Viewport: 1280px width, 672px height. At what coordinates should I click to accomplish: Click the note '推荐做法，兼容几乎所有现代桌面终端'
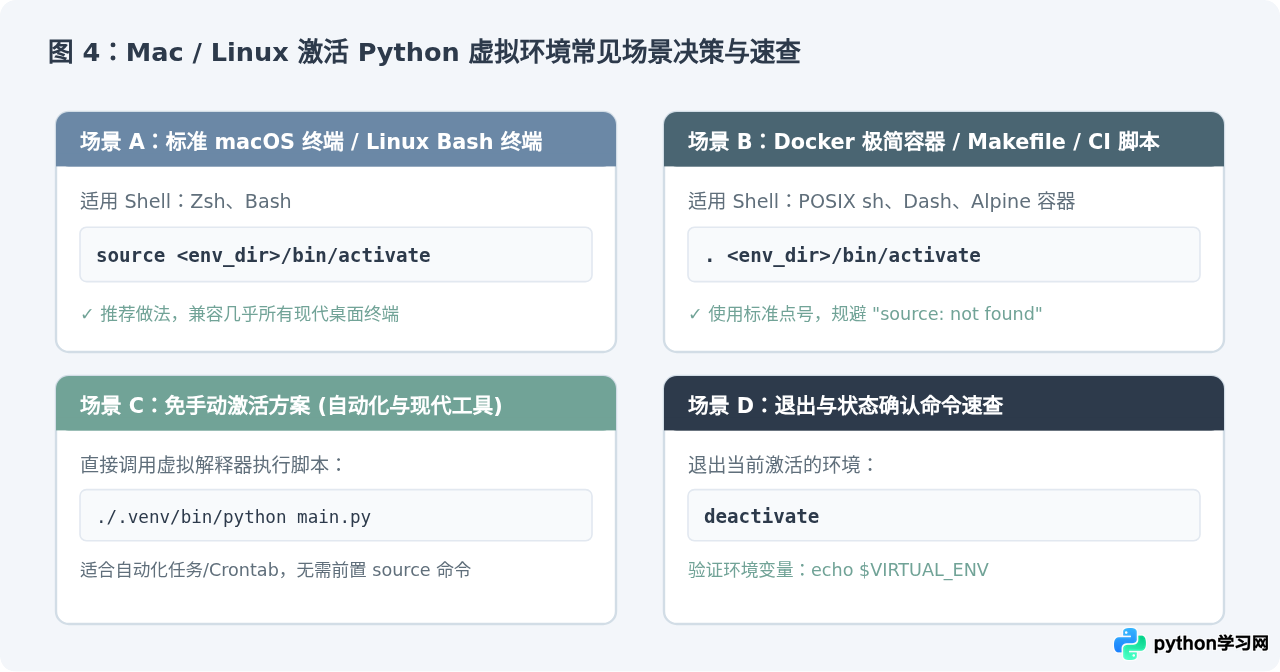pos(240,314)
